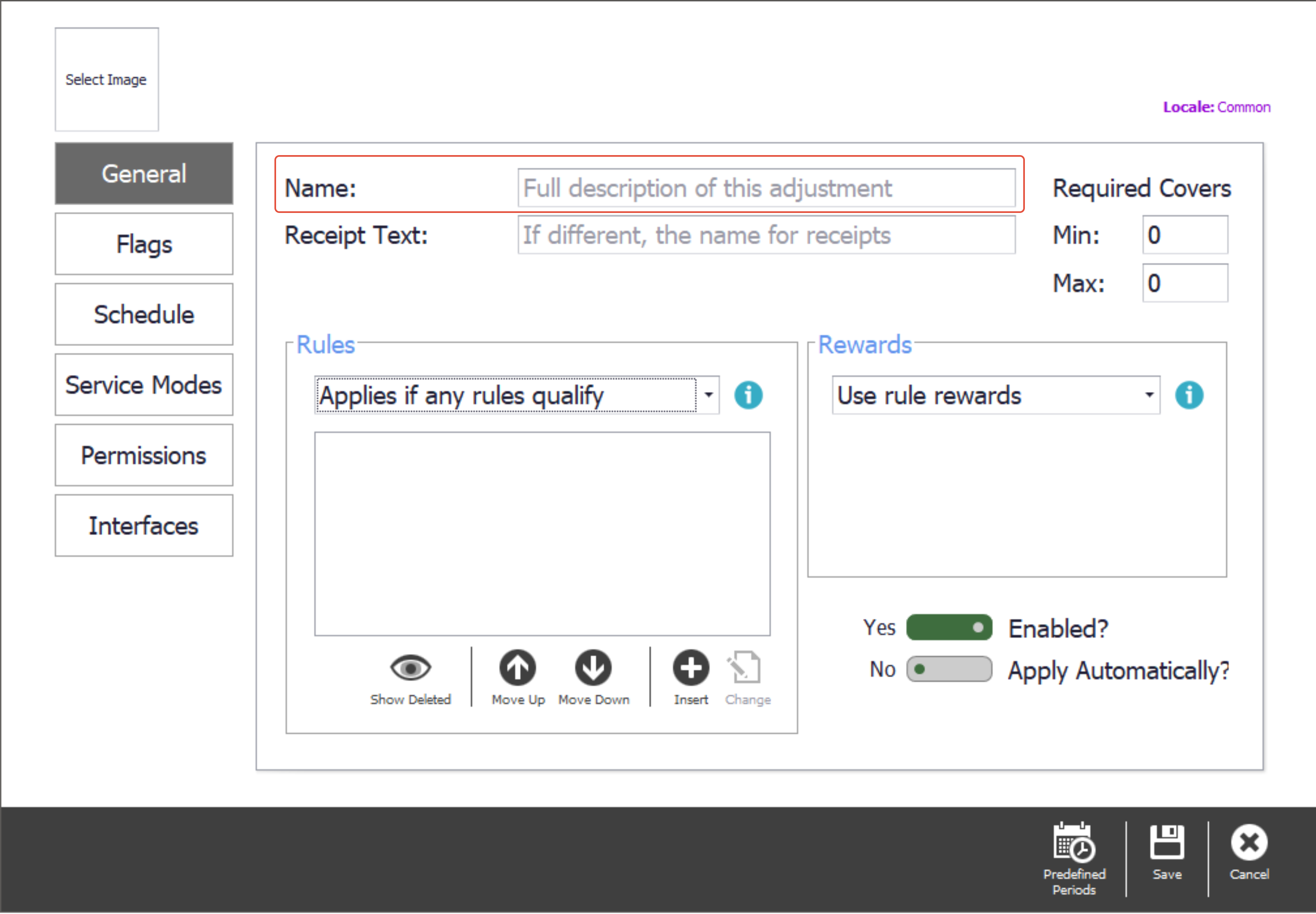
Task: Switch to the General tab
Action: click(x=144, y=173)
